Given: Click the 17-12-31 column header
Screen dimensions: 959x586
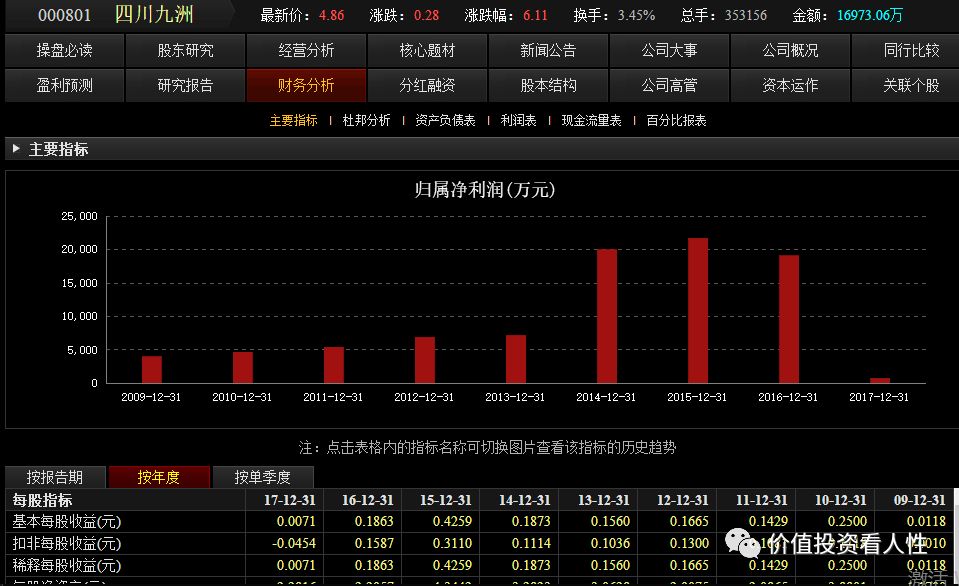Looking at the screenshot, I should [289, 500].
